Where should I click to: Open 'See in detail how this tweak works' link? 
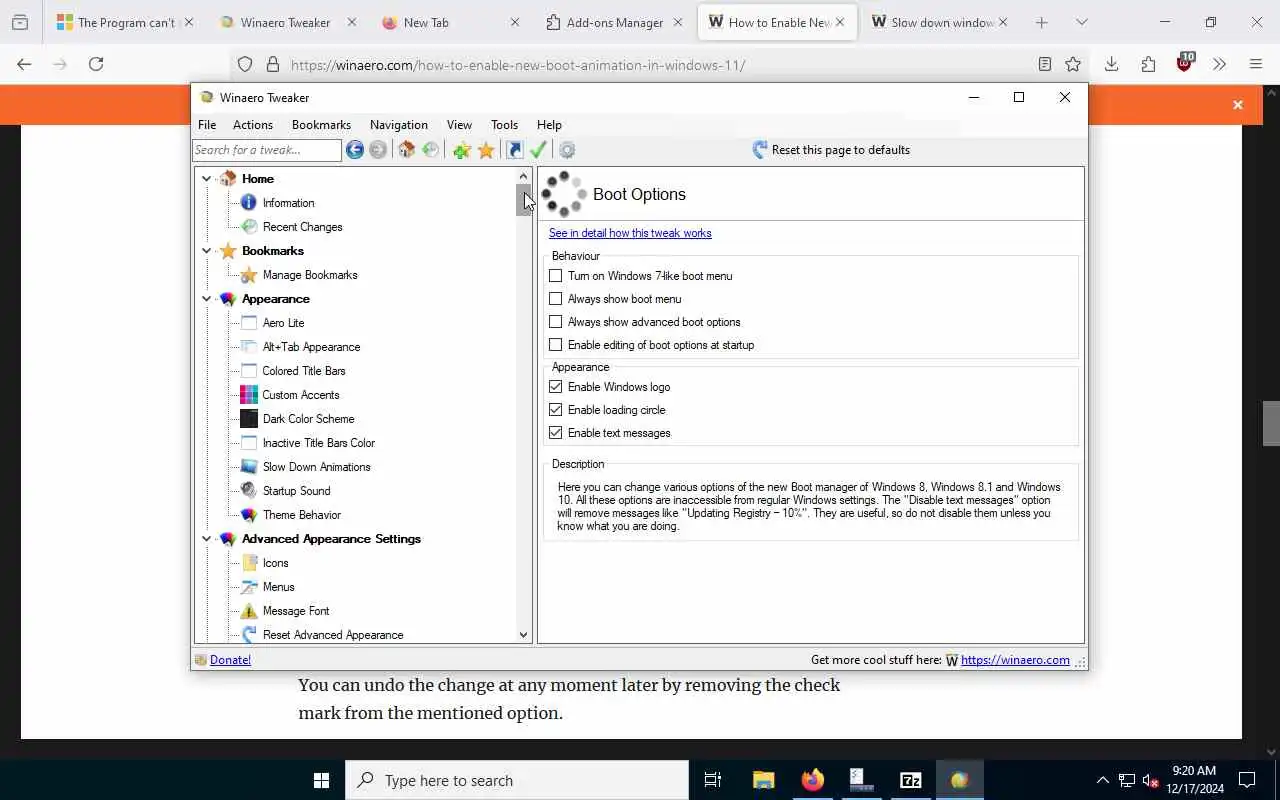pyautogui.click(x=630, y=233)
